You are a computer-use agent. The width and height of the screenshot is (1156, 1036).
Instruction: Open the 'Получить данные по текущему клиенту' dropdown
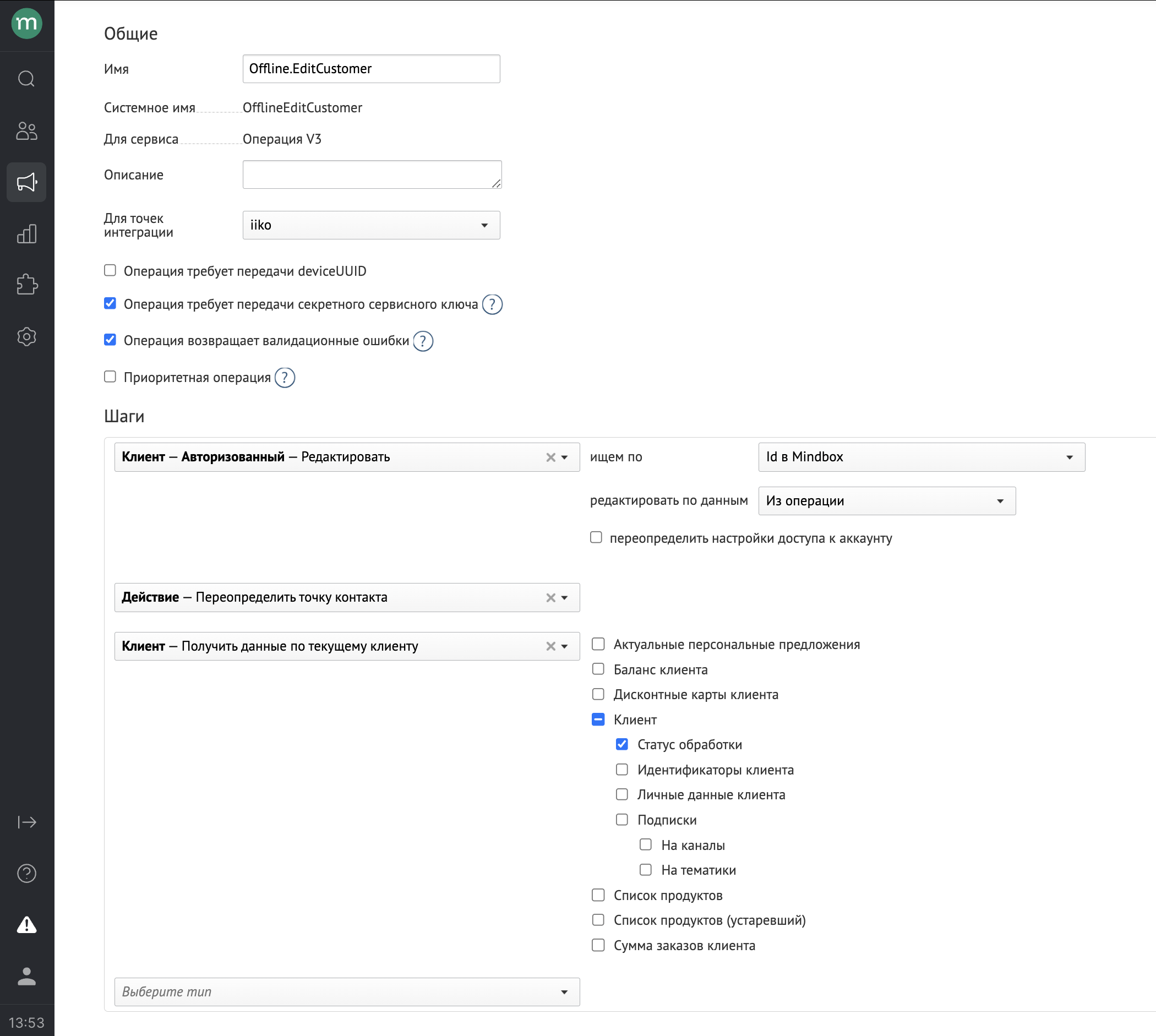pos(347,646)
